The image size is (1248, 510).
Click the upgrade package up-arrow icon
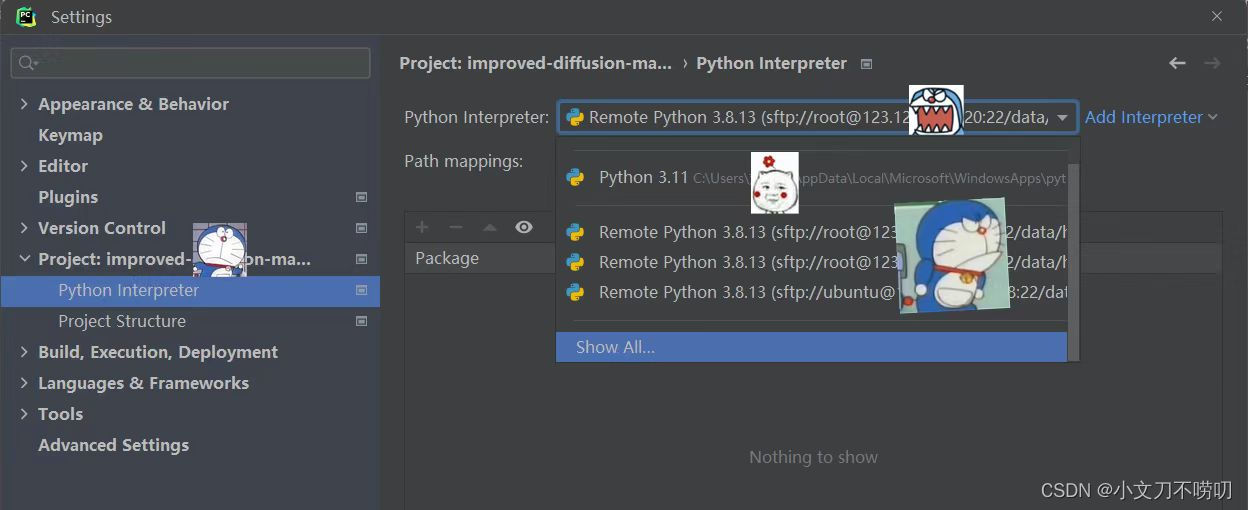pos(490,228)
